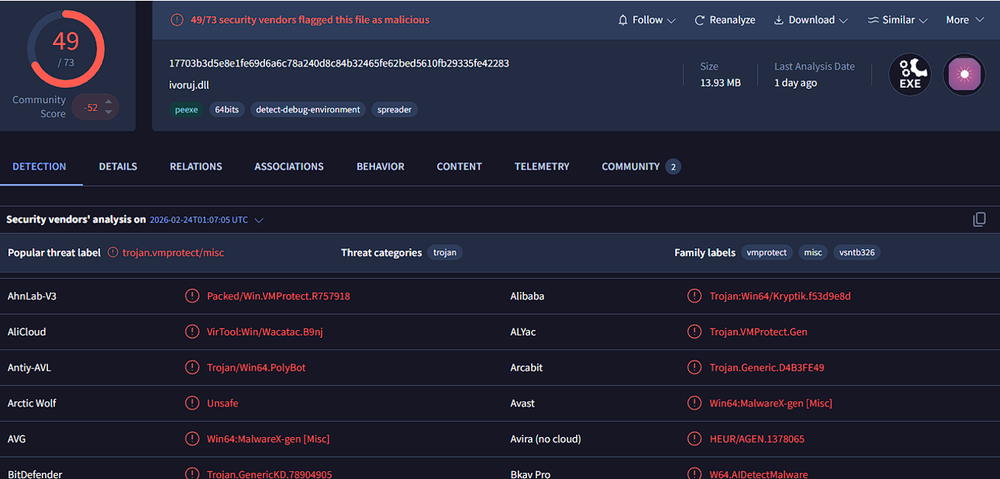Click alert icon next to Alibaba result
This screenshot has height=479, width=1000.
pos(694,296)
